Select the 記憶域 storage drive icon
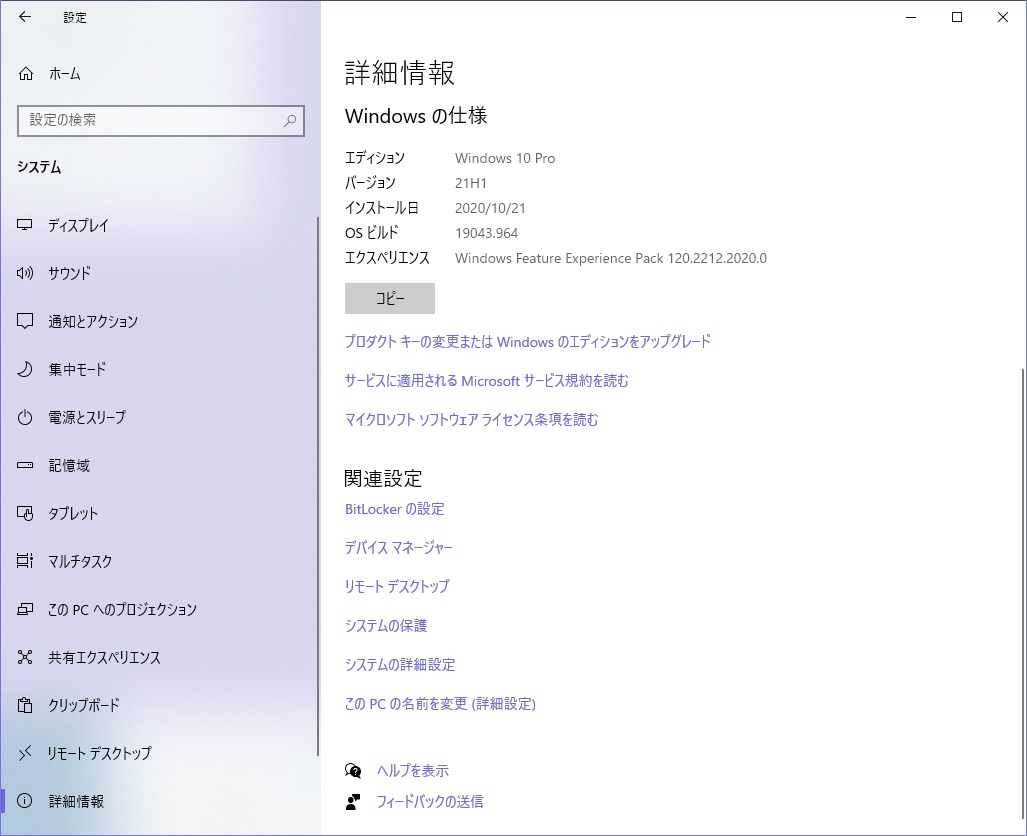Viewport: 1027px width, 836px height. point(25,465)
